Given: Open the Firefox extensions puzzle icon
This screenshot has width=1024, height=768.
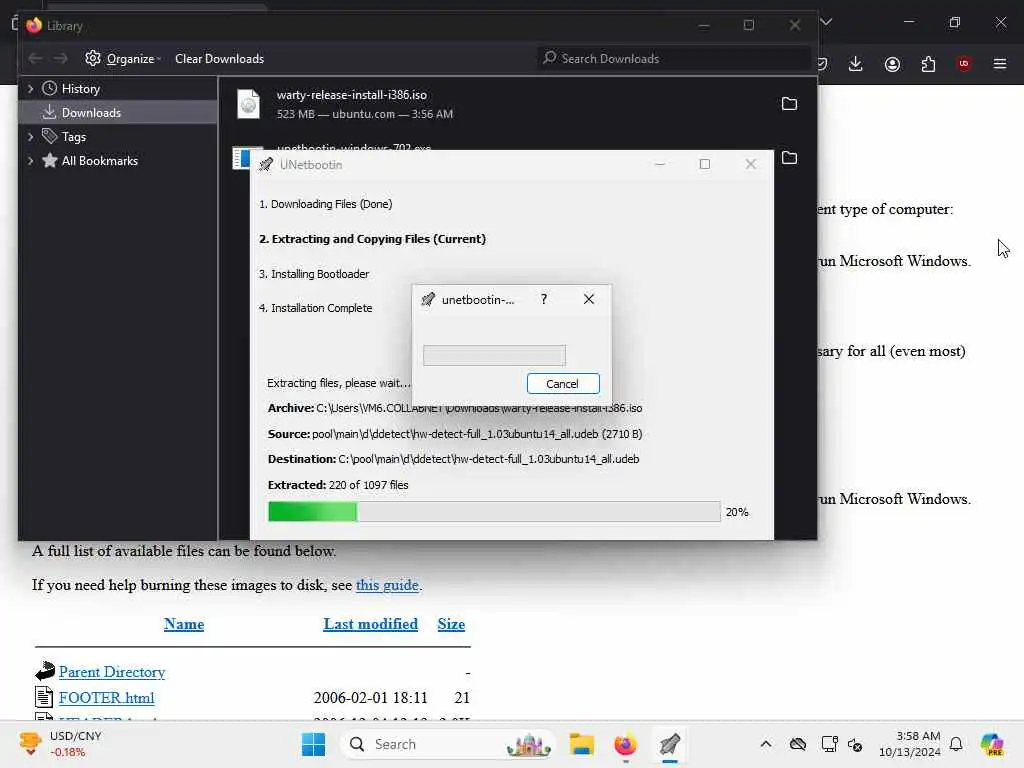Looking at the screenshot, I should pyautogui.click(x=928, y=64).
